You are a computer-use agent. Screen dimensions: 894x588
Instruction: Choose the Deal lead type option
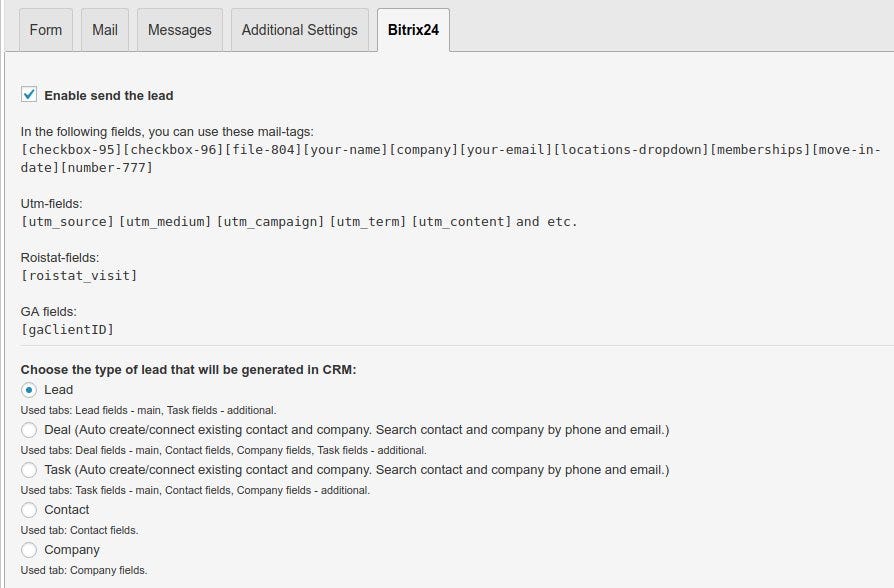click(29, 430)
